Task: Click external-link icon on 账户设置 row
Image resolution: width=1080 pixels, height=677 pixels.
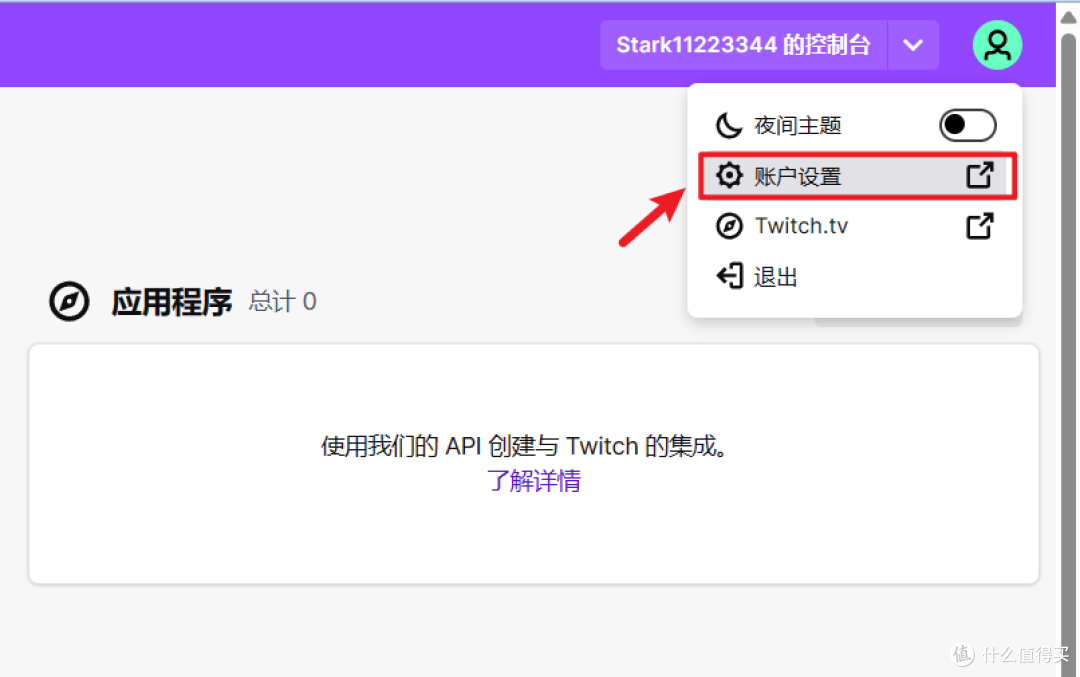Action: [x=979, y=176]
